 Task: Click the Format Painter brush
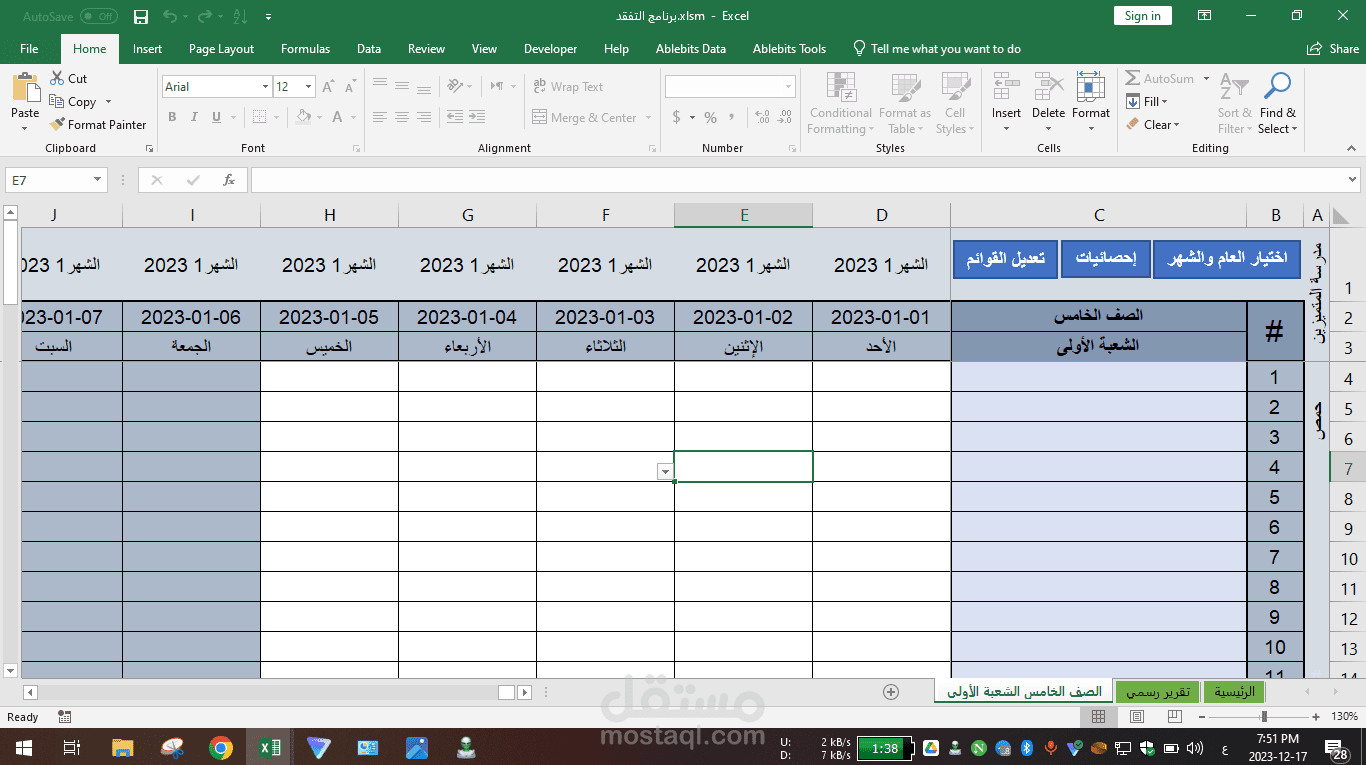57,124
